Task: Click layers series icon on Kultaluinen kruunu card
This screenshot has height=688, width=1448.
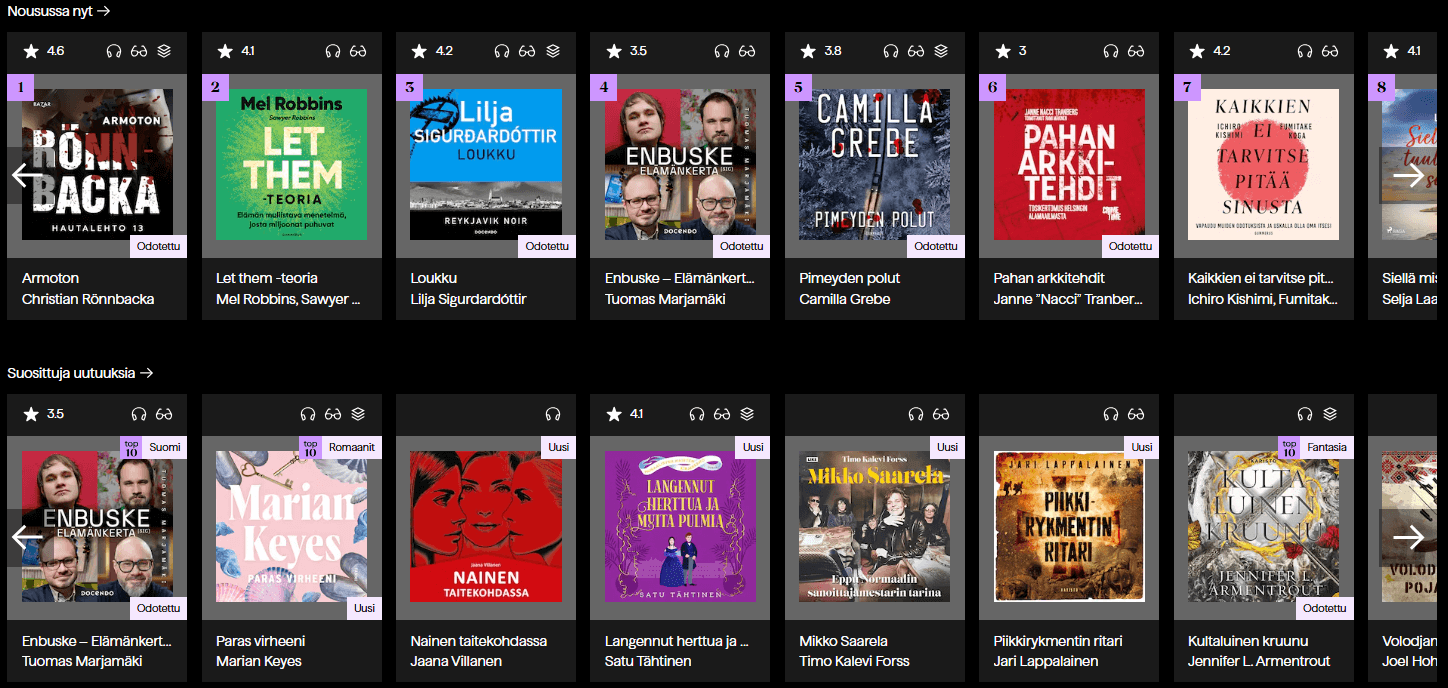Action: tap(1330, 414)
